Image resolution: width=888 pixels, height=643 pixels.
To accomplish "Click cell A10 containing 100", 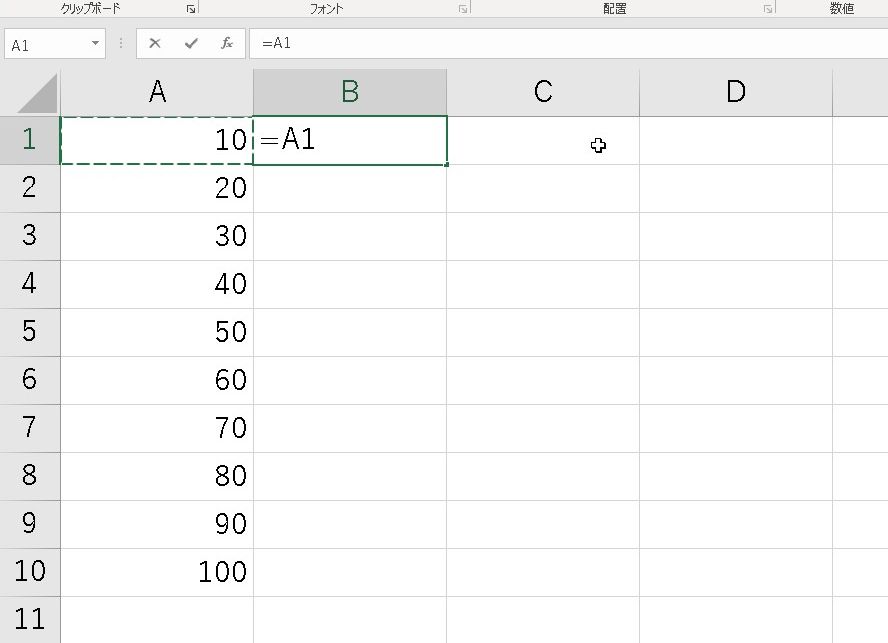I will tap(157, 572).
